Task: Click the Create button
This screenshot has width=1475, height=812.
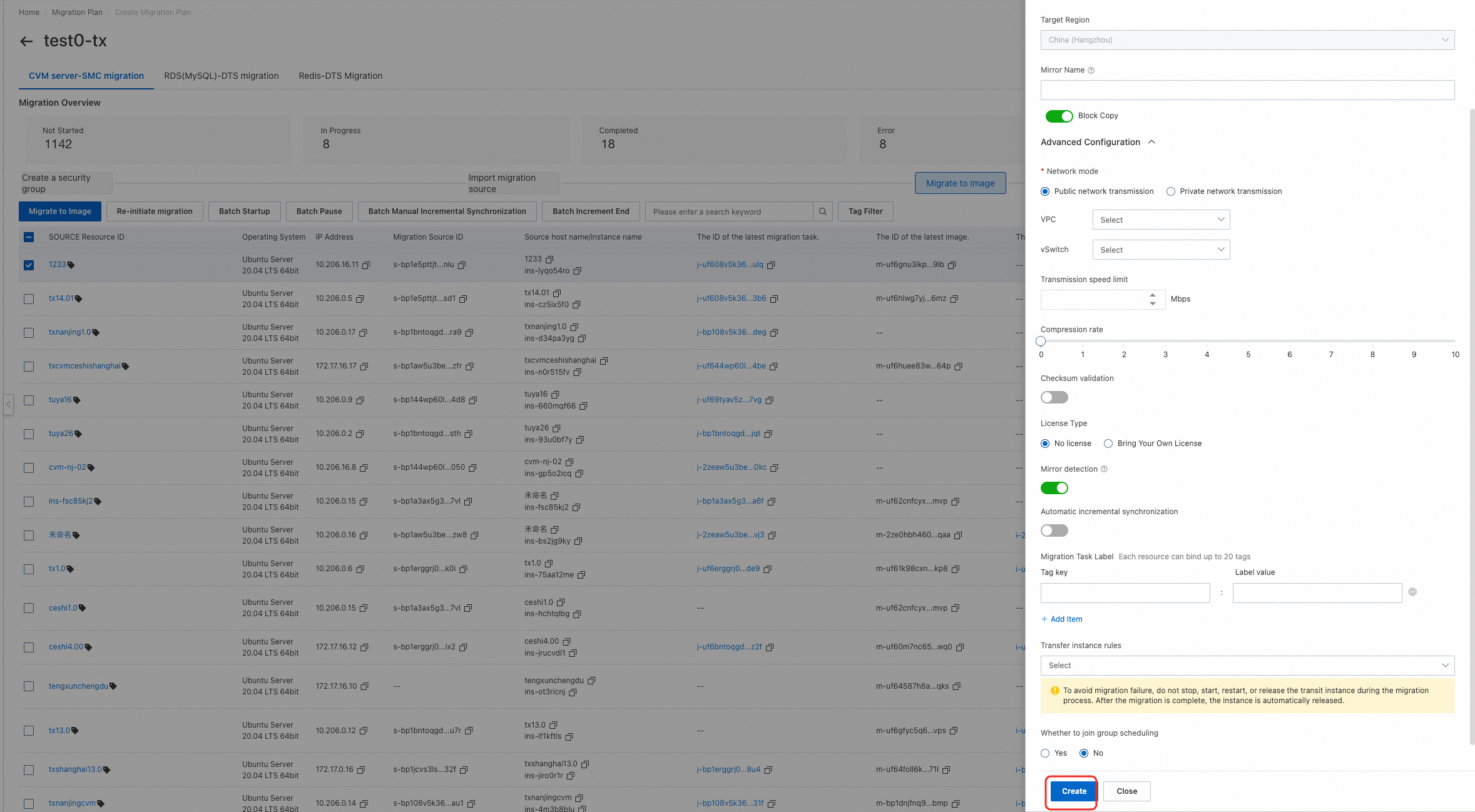Action: (1073, 791)
